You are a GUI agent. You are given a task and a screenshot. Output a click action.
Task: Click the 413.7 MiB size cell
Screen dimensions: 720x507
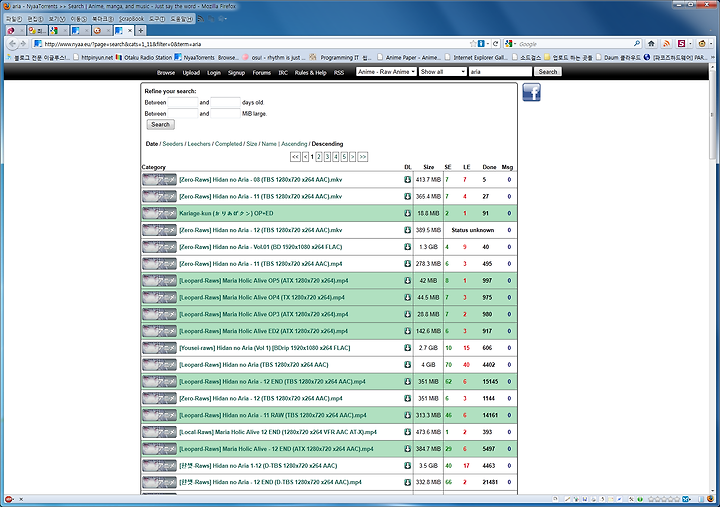click(x=428, y=180)
